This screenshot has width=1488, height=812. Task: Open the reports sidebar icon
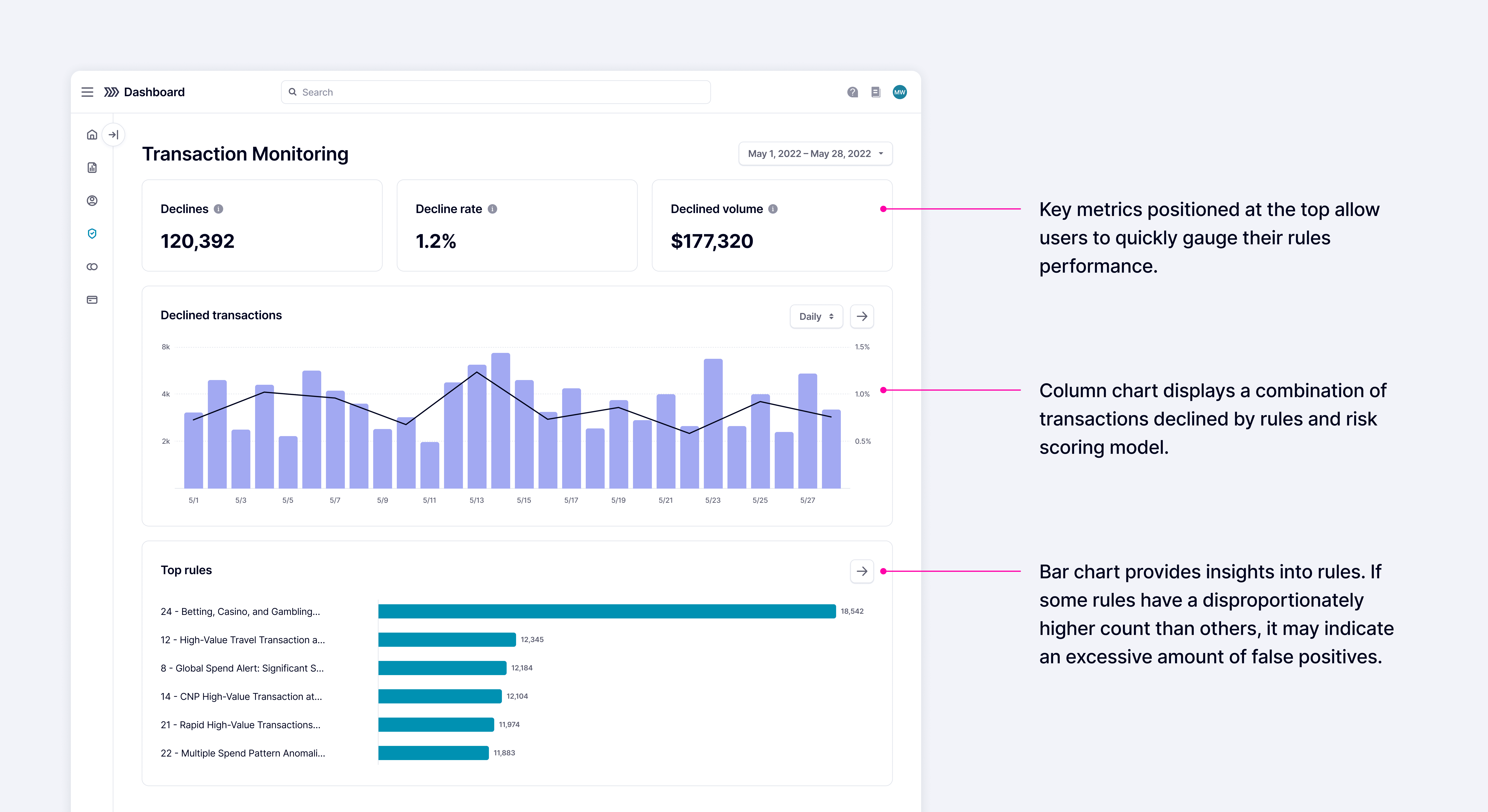pyautogui.click(x=92, y=168)
